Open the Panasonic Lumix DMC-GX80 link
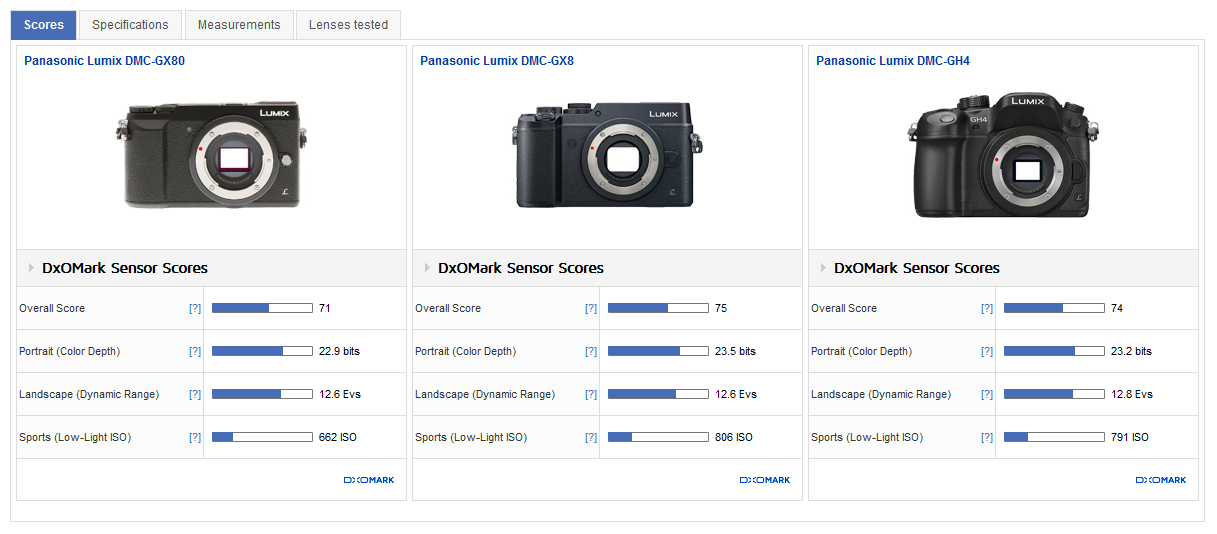The width and height of the screenshot is (1217, 534). click(104, 61)
